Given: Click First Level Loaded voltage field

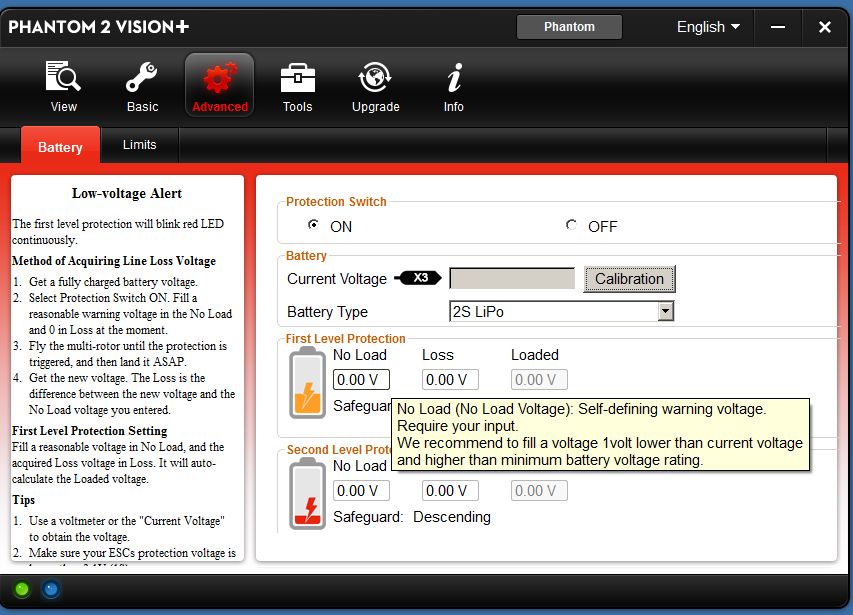Looking at the screenshot, I should 539,380.
